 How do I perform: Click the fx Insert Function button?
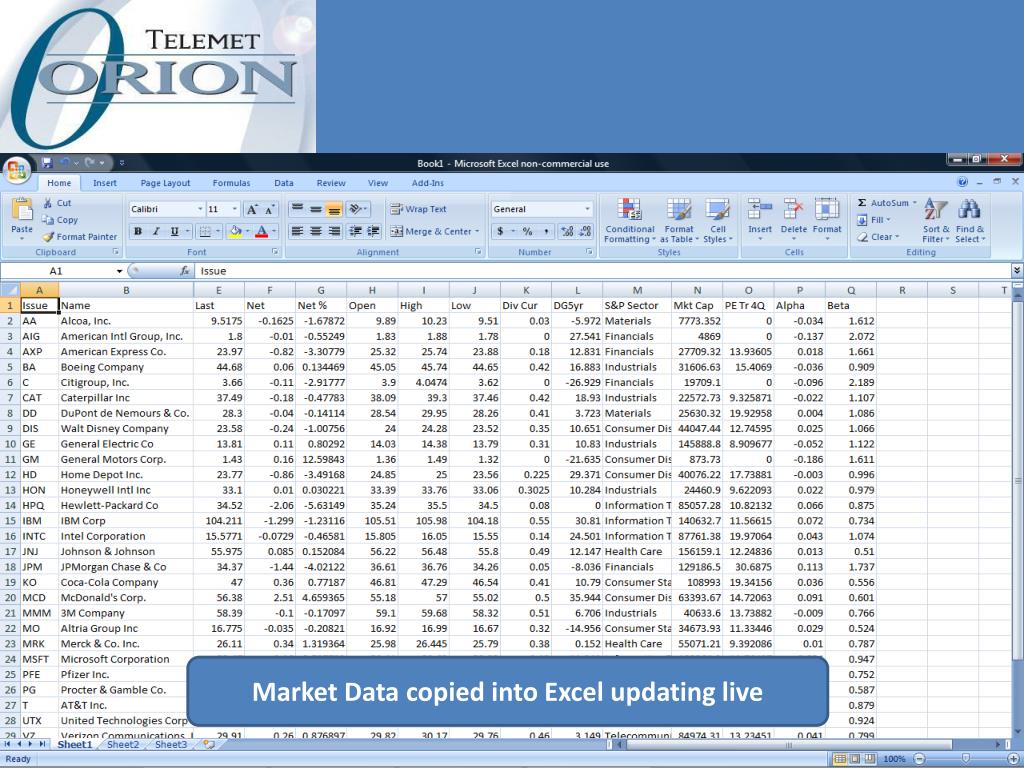pos(185,271)
